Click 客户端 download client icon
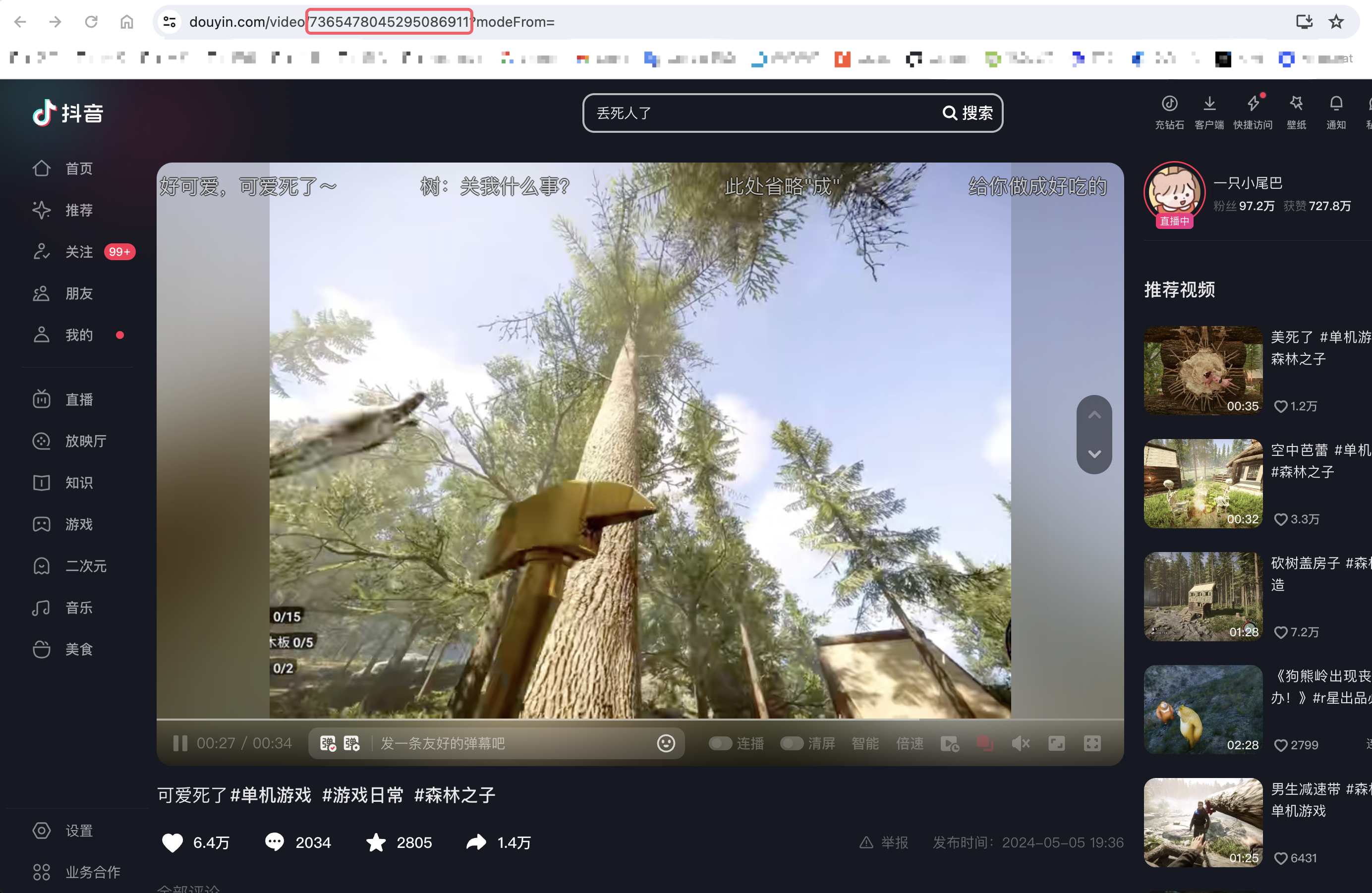The width and height of the screenshot is (1372, 893). click(x=1209, y=112)
